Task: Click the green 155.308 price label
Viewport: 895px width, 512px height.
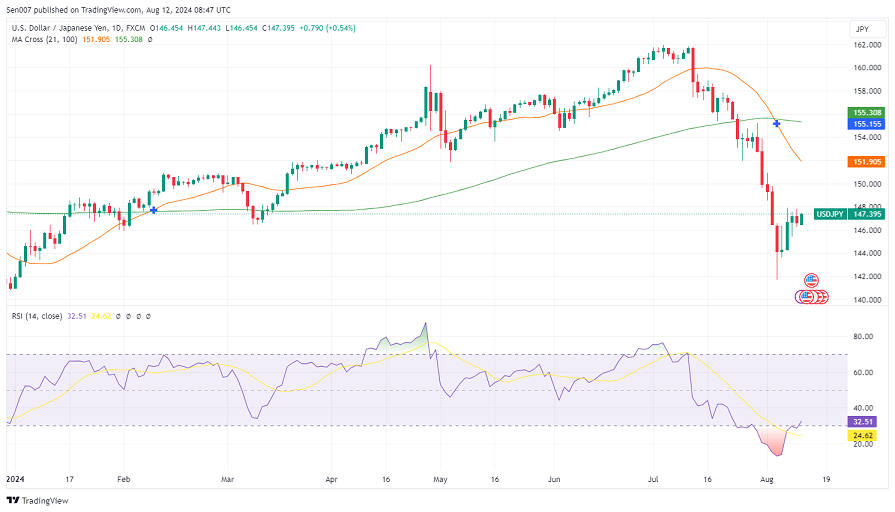Action: (x=866, y=113)
